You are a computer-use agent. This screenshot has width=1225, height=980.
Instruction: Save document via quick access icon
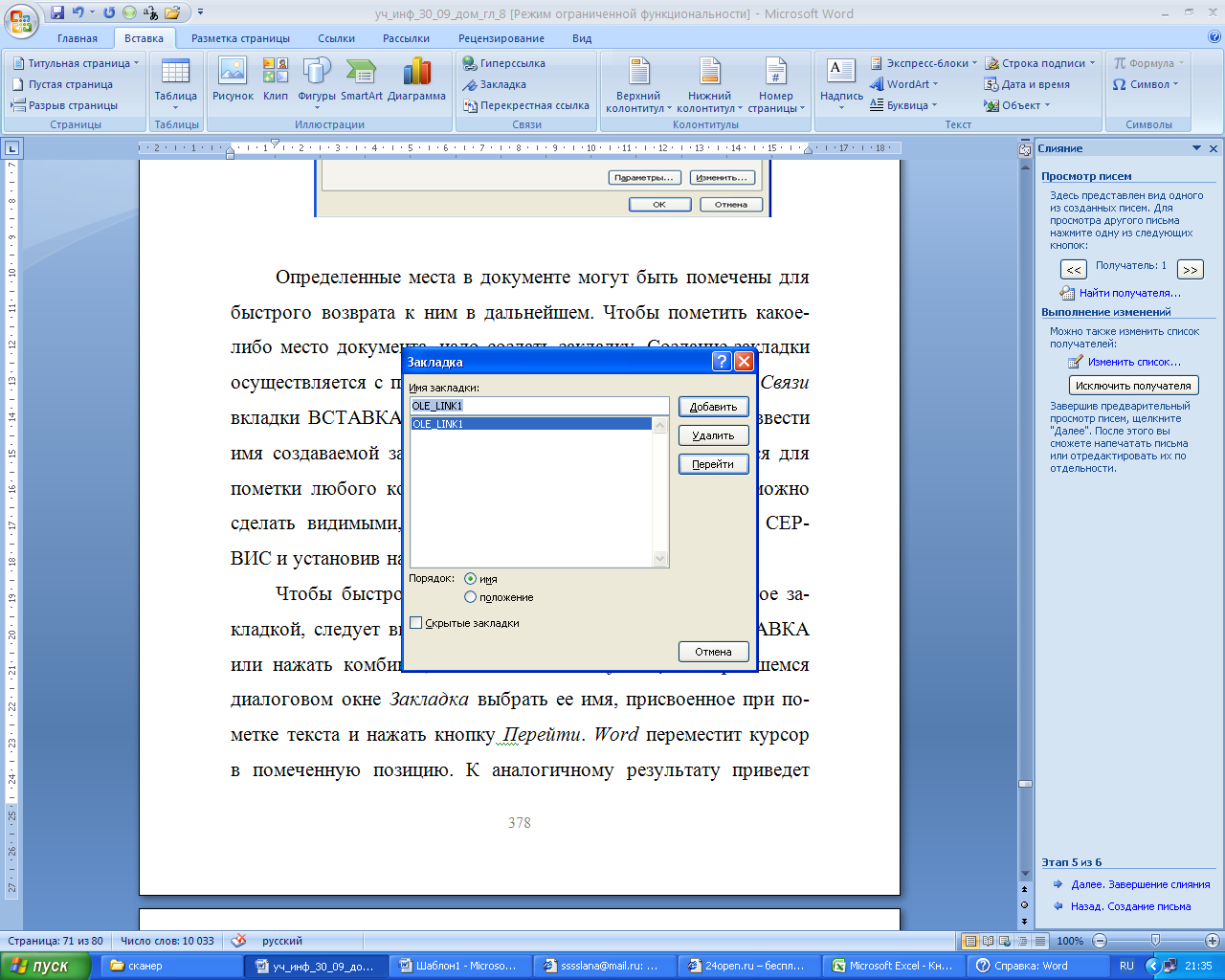[x=57, y=13]
